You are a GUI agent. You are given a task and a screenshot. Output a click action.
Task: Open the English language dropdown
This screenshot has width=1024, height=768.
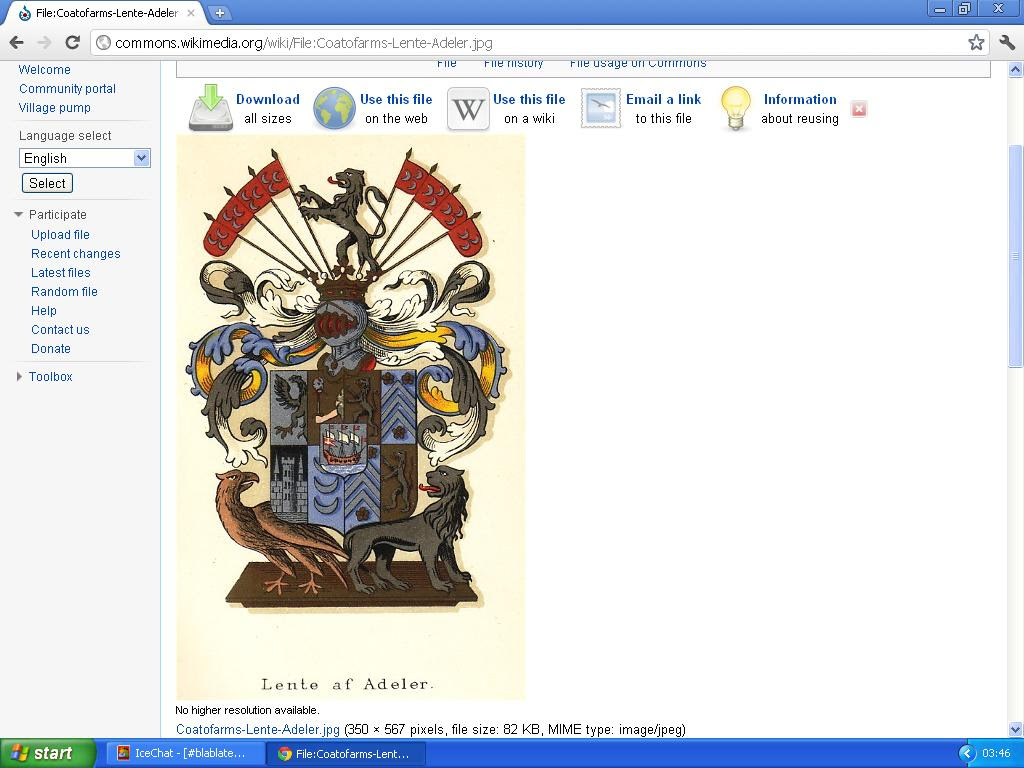[x=85, y=158]
